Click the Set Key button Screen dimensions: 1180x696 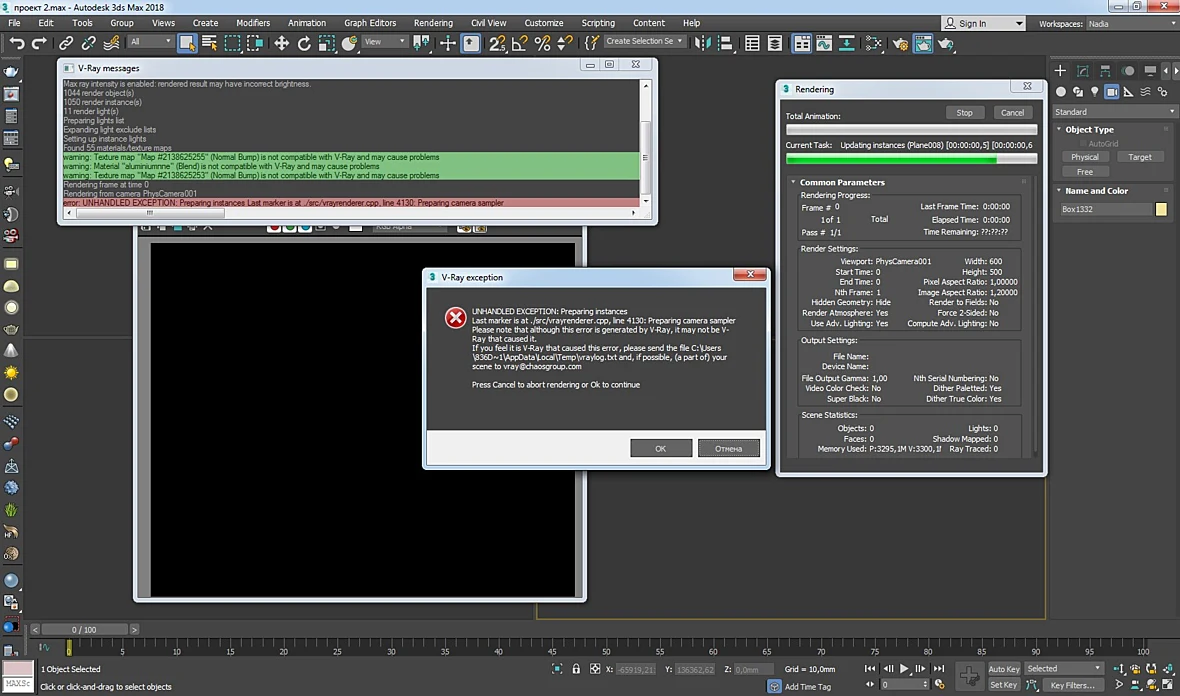click(1003, 685)
